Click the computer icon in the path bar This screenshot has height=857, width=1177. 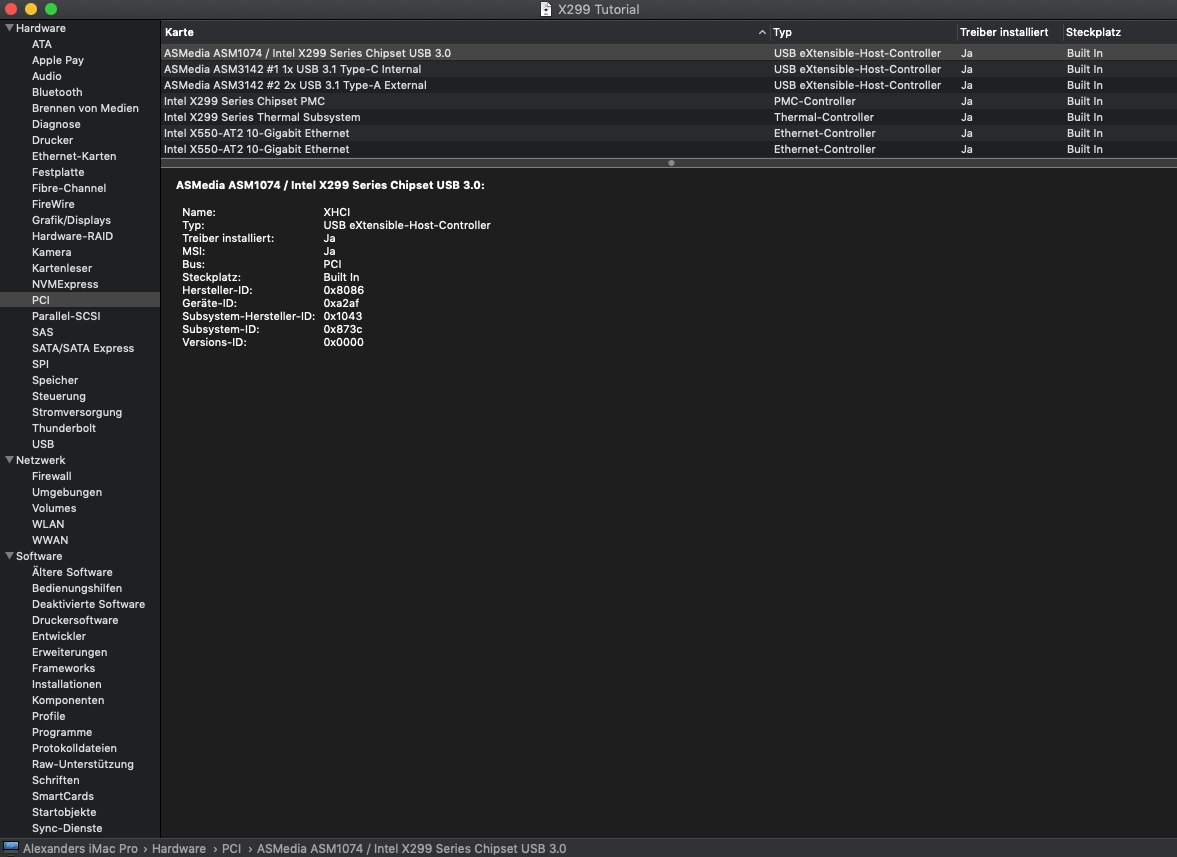click(x=11, y=848)
